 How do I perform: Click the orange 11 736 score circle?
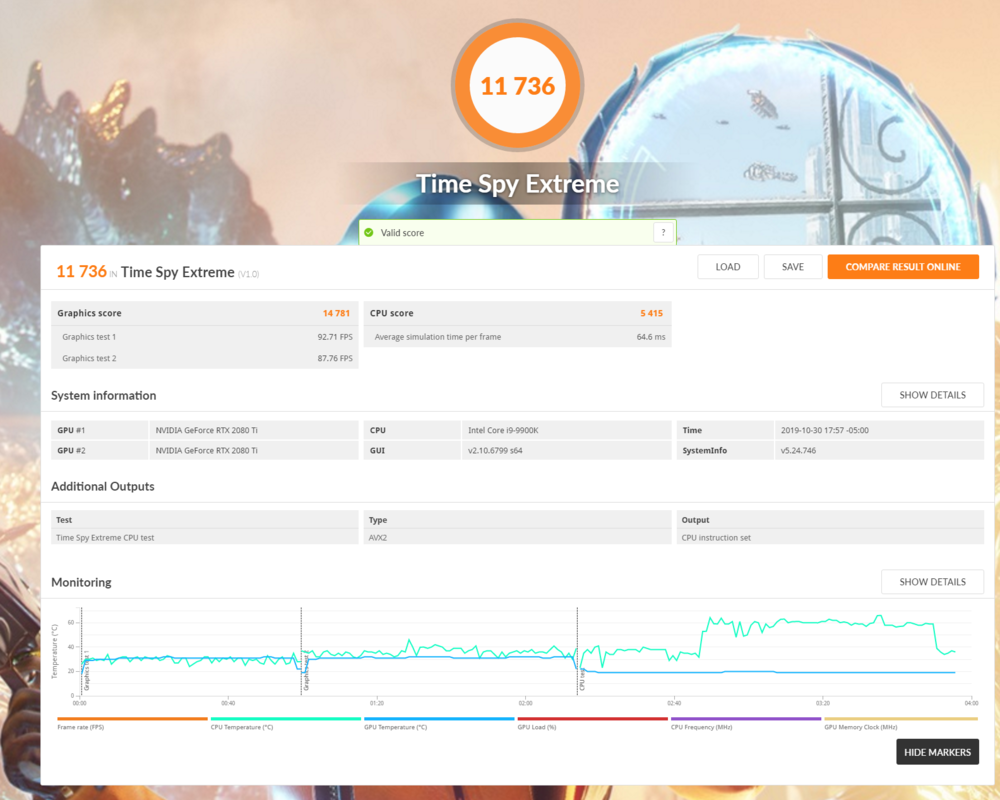click(517, 86)
